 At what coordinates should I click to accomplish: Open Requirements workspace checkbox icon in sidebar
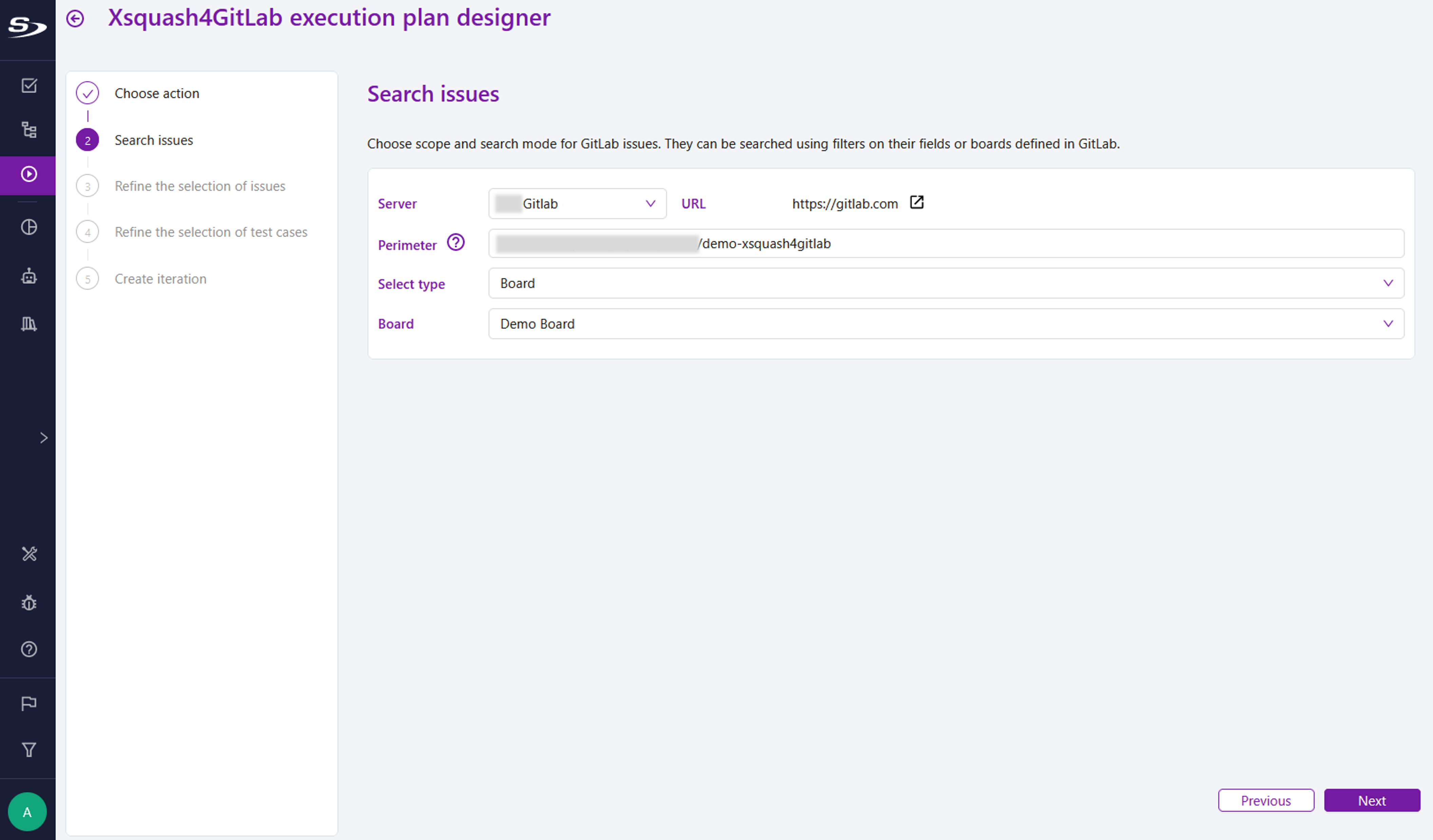coord(29,85)
